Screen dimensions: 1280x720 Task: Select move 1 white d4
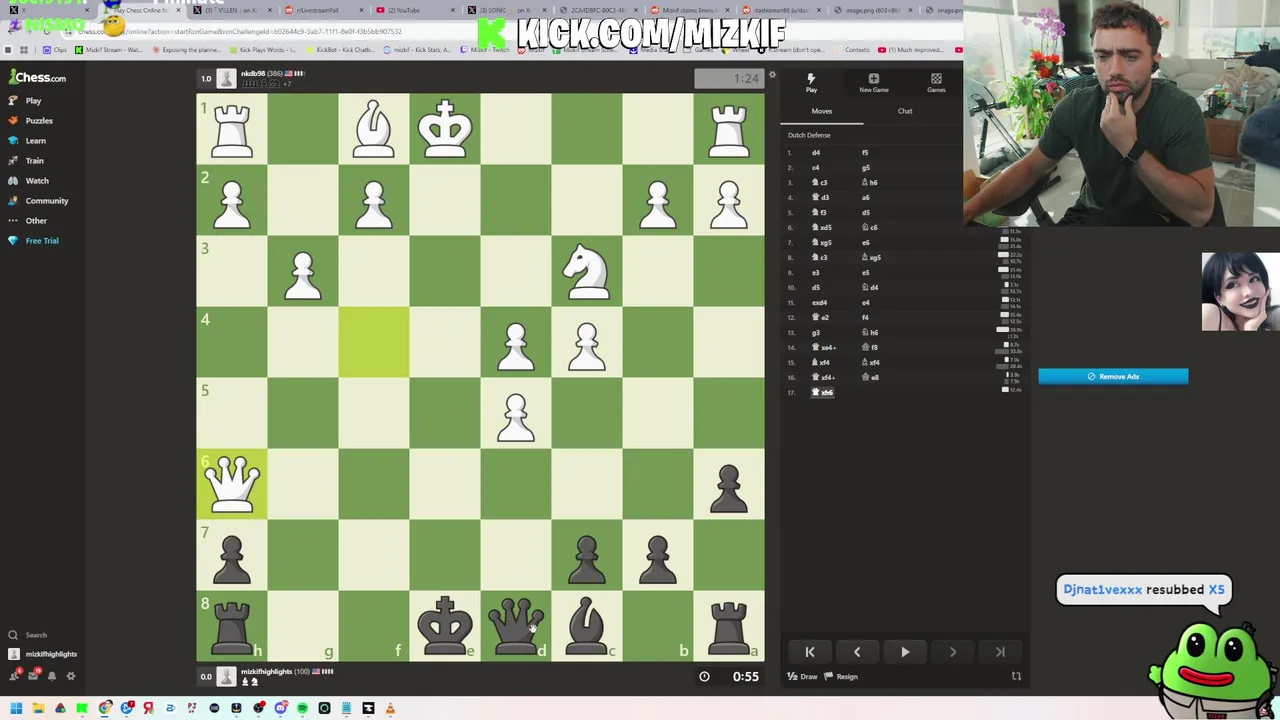click(816, 153)
